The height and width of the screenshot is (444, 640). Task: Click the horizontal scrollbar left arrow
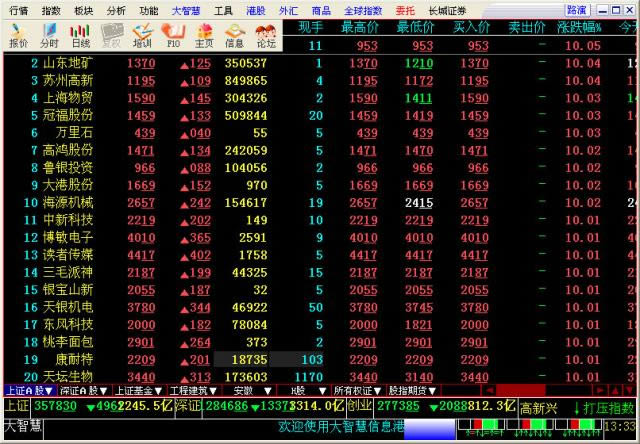point(489,391)
